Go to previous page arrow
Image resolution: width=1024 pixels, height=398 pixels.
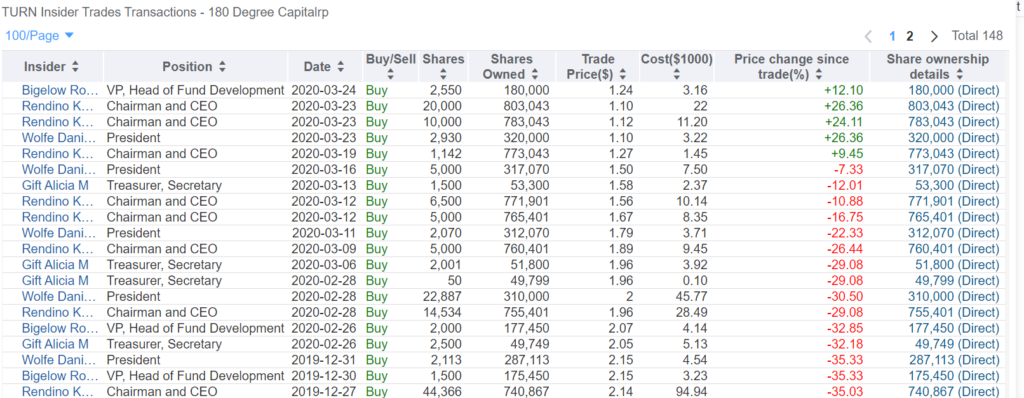pos(868,37)
